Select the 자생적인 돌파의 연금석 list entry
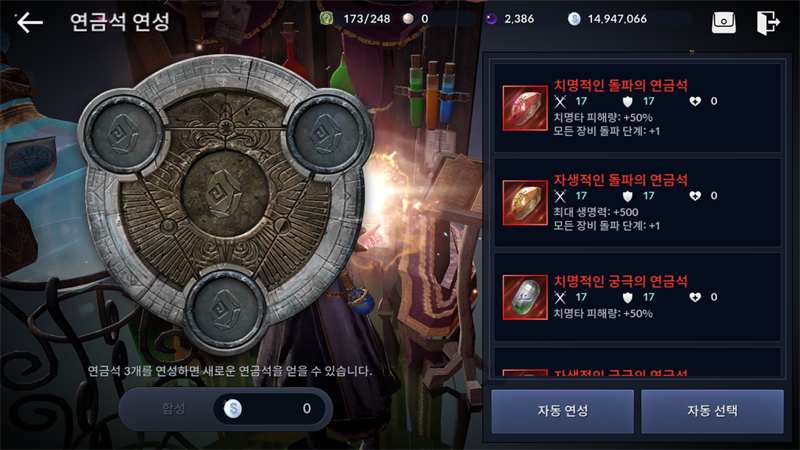 637,203
